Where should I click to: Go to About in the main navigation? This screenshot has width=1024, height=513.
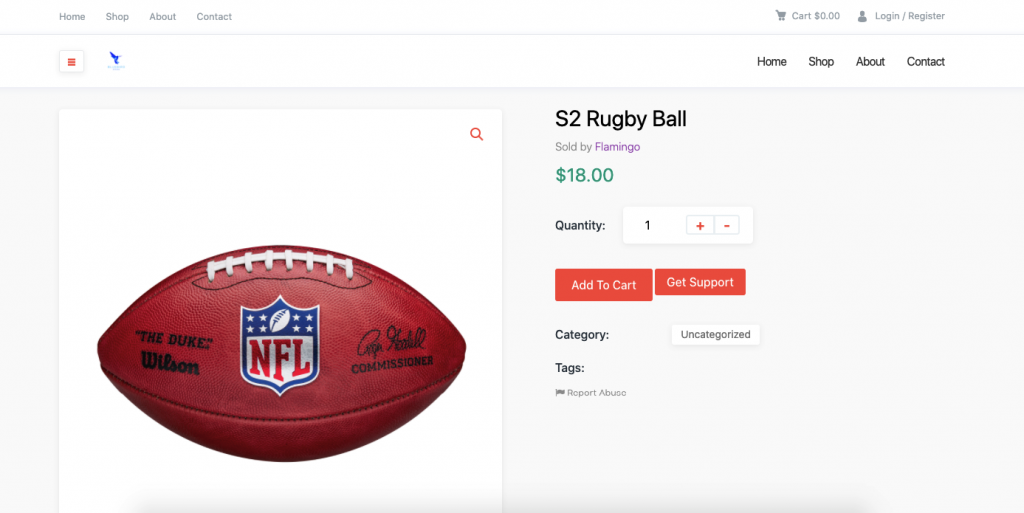(x=870, y=62)
